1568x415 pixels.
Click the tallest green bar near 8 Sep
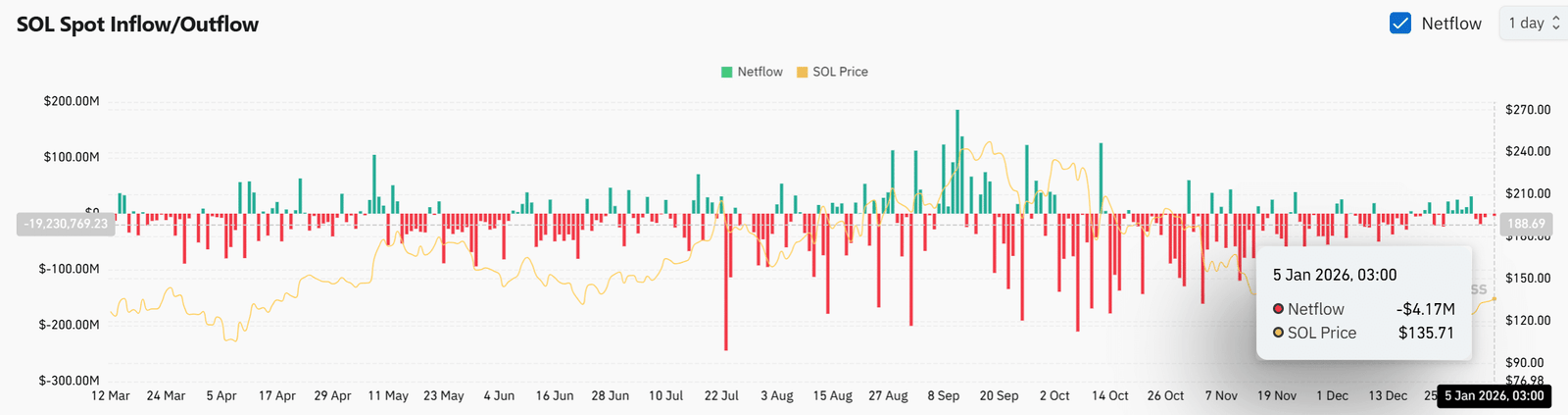(x=957, y=162)
